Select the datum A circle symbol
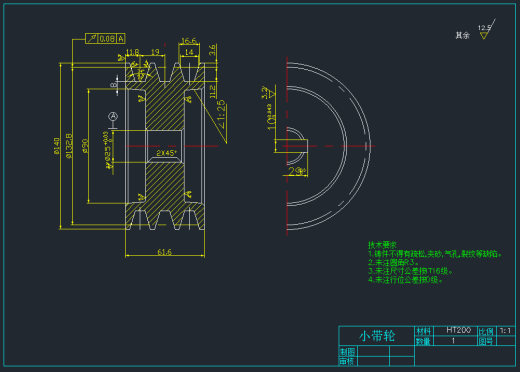 pos(113,116)
